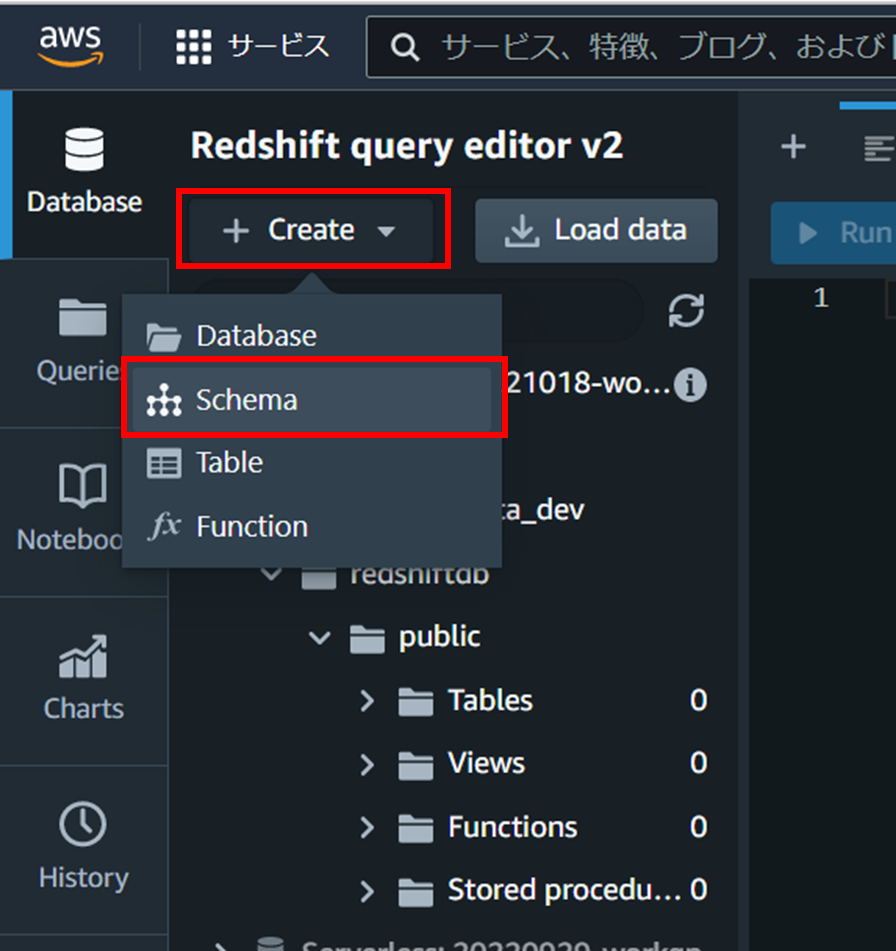Click the Run query button
896x951 pixels.
pyautogui.click(x=834, y=233)
